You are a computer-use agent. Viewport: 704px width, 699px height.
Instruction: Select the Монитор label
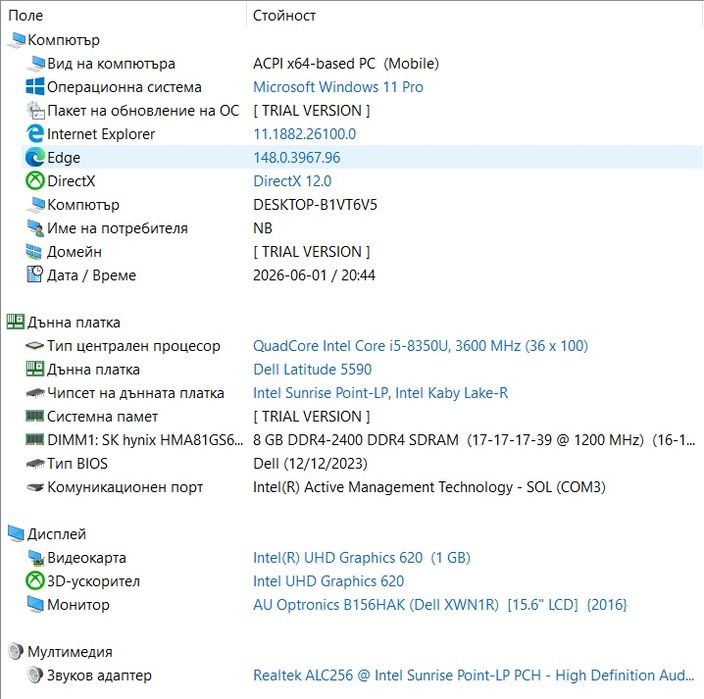[78, 605]
